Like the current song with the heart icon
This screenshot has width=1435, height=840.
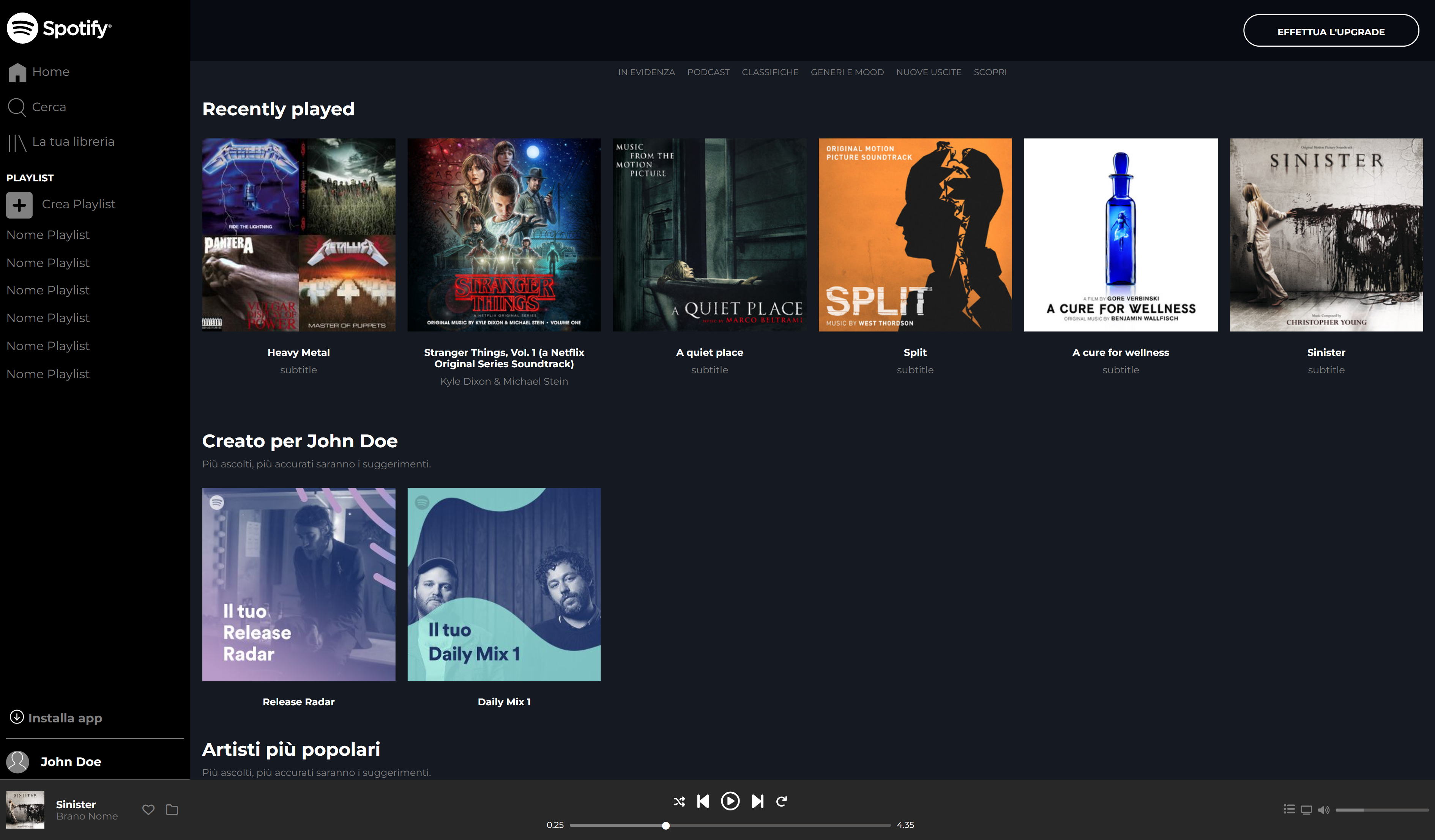pyautogui.click(x=149, y=809)
